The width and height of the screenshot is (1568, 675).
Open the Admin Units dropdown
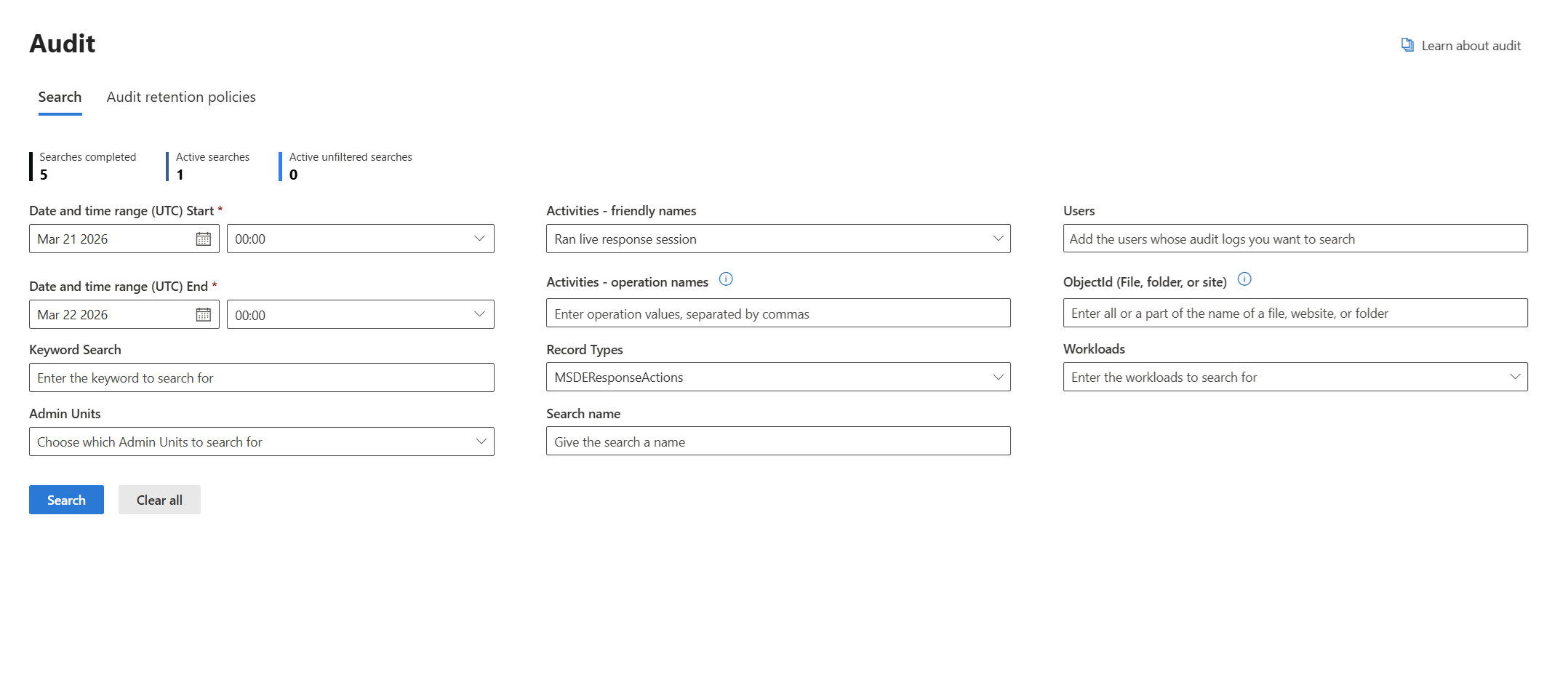coord(481,442)
